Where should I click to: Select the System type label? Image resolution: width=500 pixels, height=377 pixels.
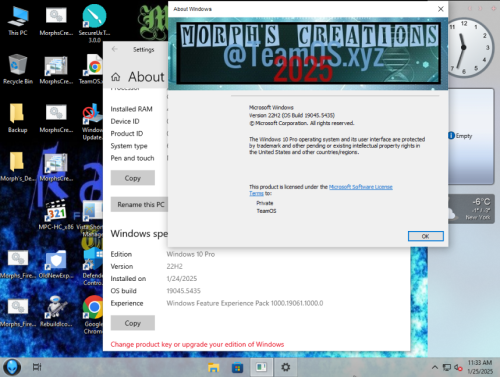129,146
